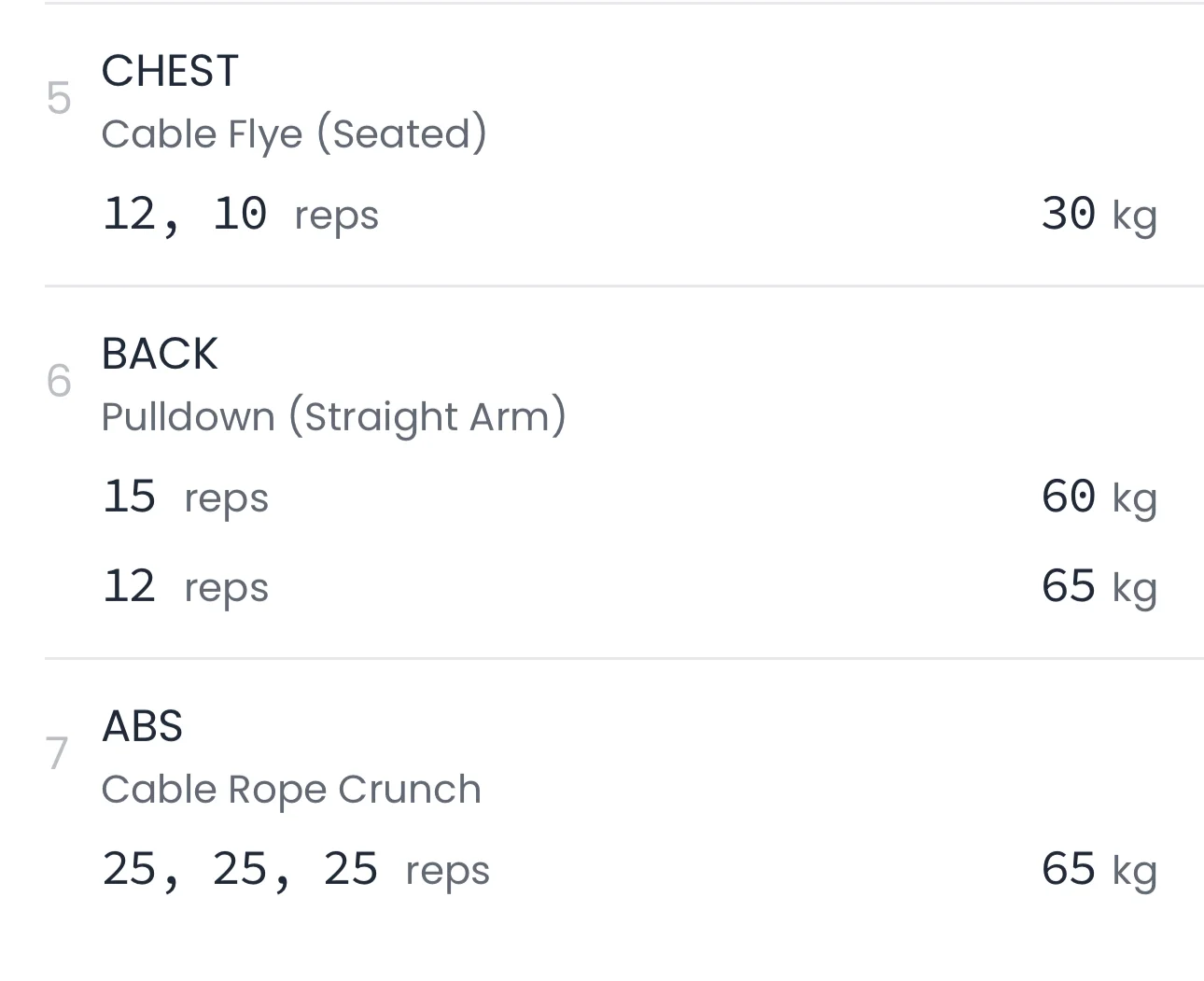Select the 30 kg weight for Cable Flye
1204x981 pixels.
point(1098,214)
